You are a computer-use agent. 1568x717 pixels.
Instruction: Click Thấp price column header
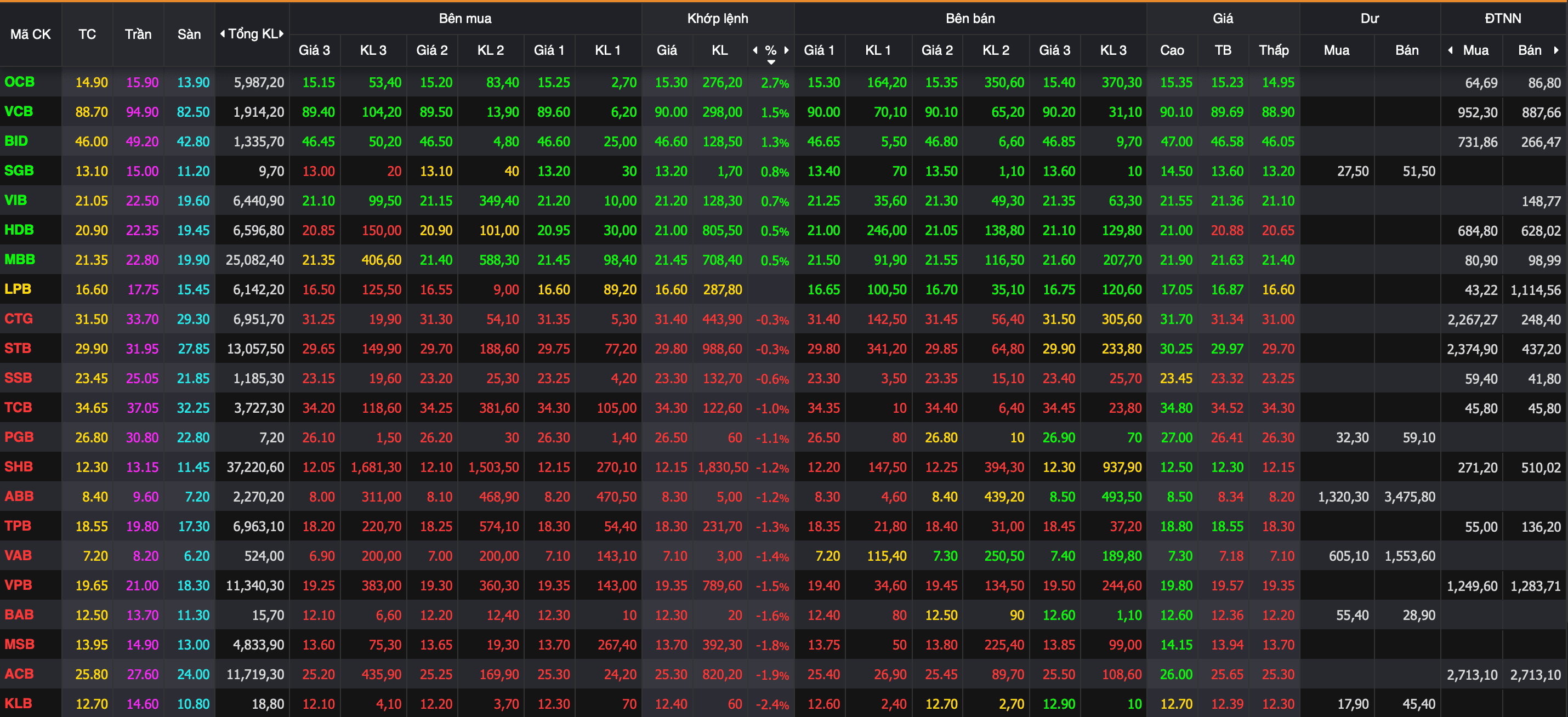1274,50
